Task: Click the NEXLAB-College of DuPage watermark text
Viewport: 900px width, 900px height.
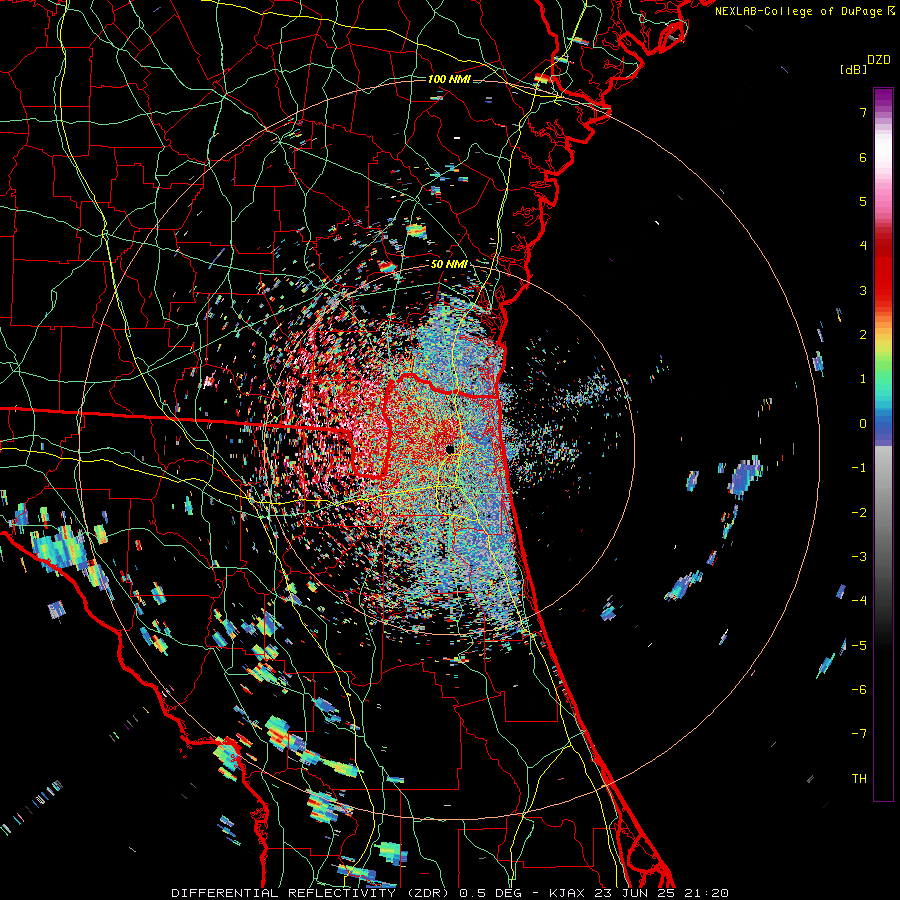Action: click(804, 11)
